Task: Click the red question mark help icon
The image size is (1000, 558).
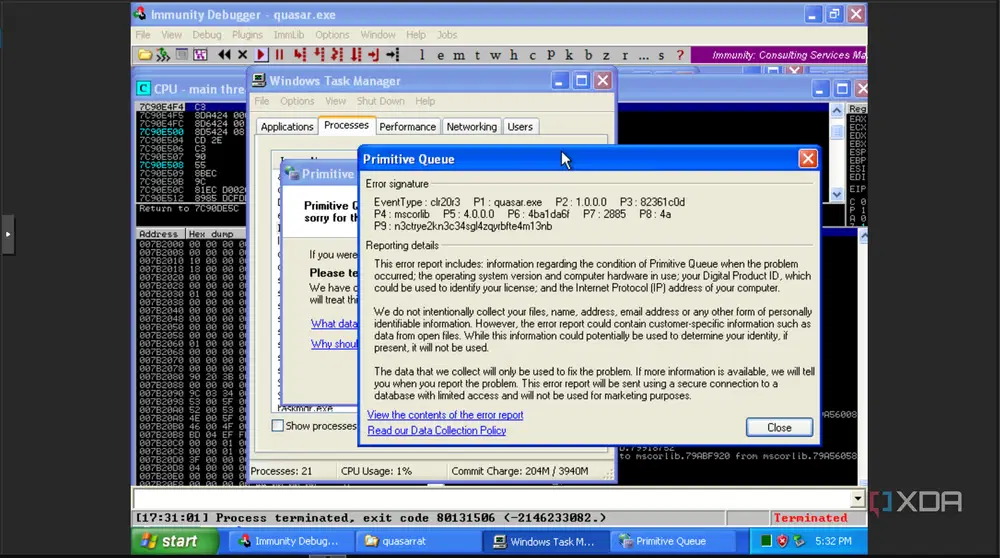Action: (680, 55)
